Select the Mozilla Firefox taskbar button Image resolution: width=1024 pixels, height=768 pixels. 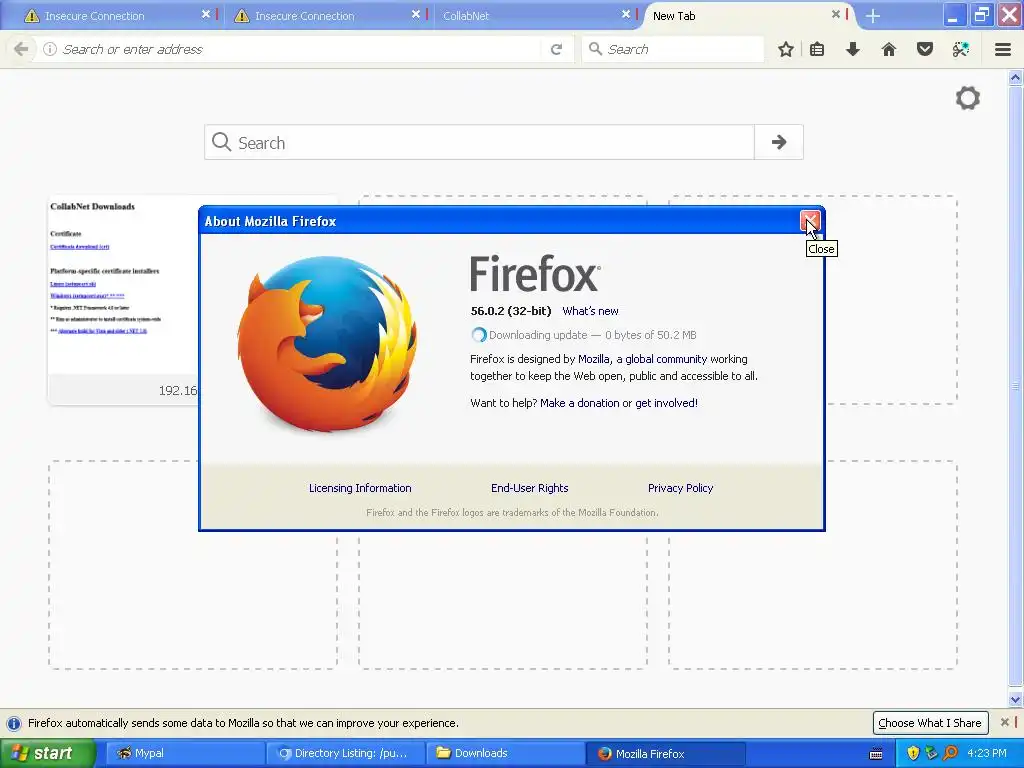[x=666, y=753]
